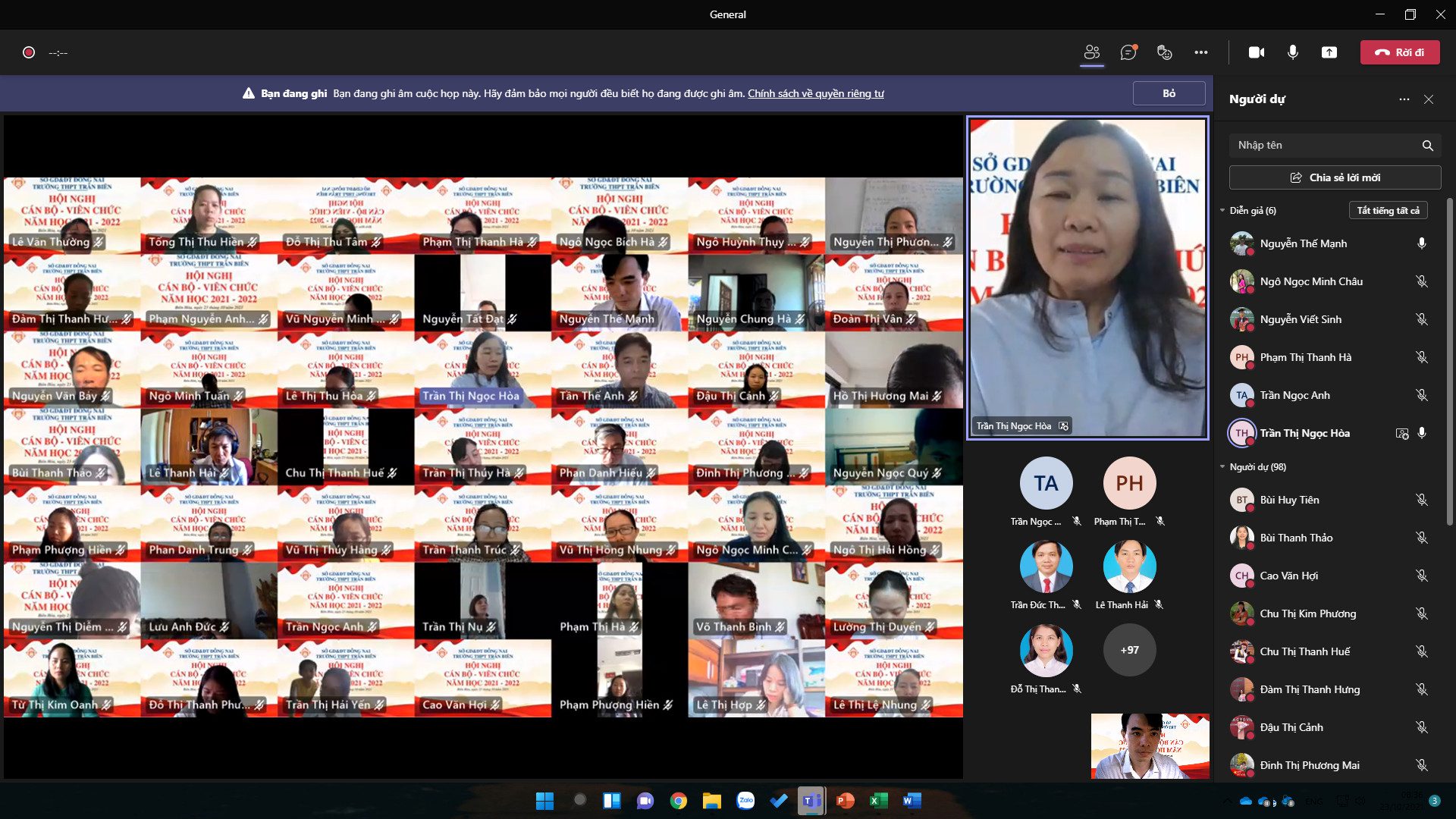Click the share content icon
This screenshot has width=1456, height=819.
[x=1329, y=52]
